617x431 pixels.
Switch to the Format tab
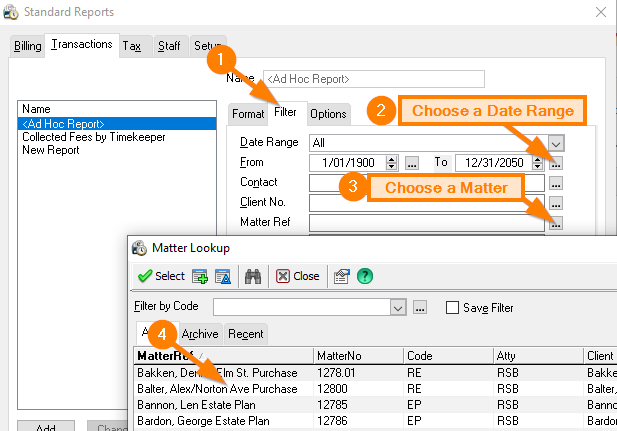tap(248, 114)
